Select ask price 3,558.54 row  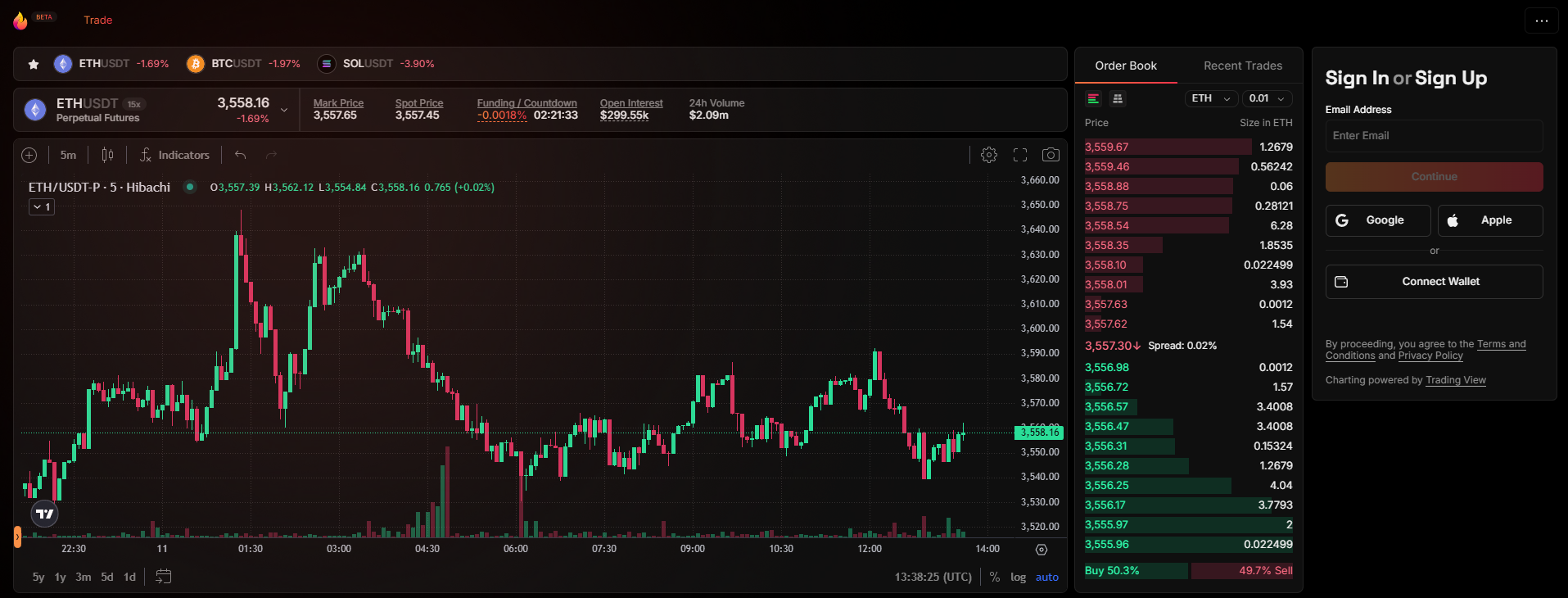(x=1189, y=226)
